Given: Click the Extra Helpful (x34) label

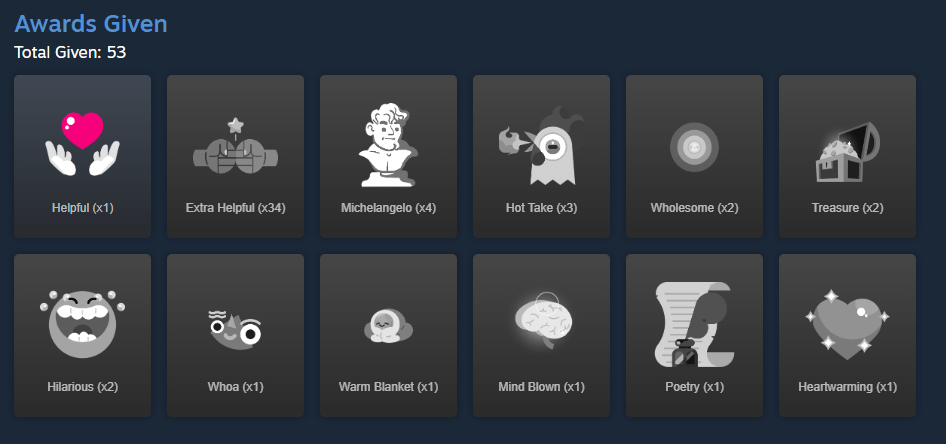Looking at the screenshot, I should pyautogui.click(x=235, y=208).
